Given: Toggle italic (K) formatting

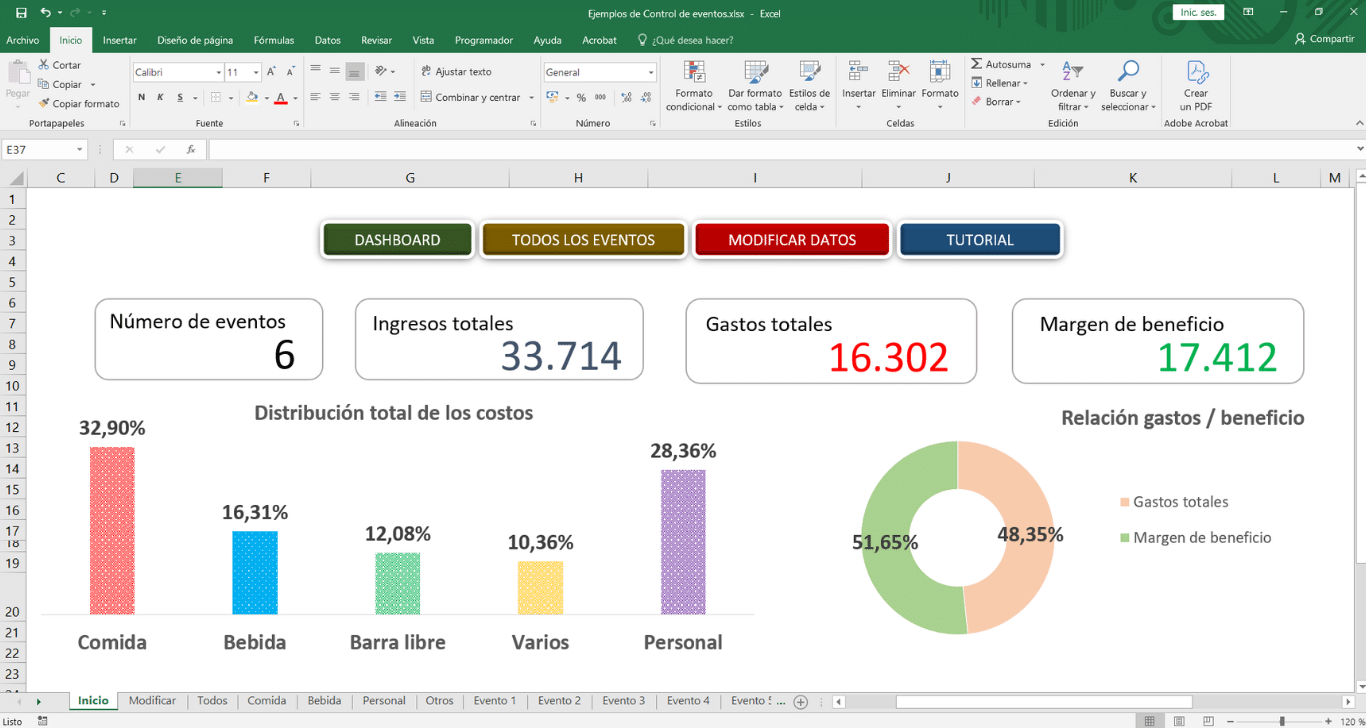Looking at the screenshot, I should 160,98.
